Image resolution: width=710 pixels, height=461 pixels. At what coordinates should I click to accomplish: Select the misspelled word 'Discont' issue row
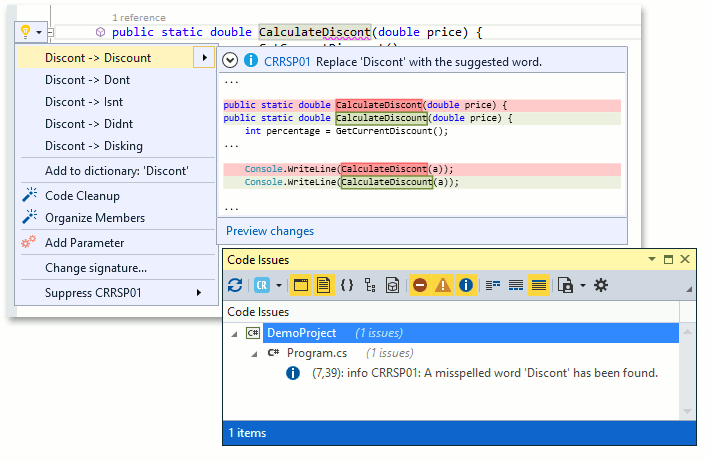click(x=485, y=373)
